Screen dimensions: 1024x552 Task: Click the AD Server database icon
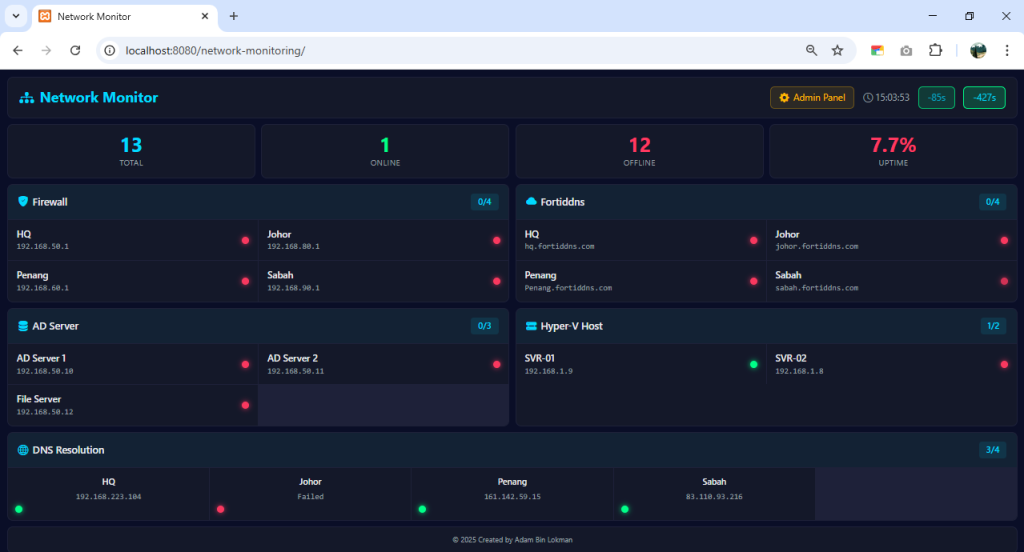coord(23,326)
